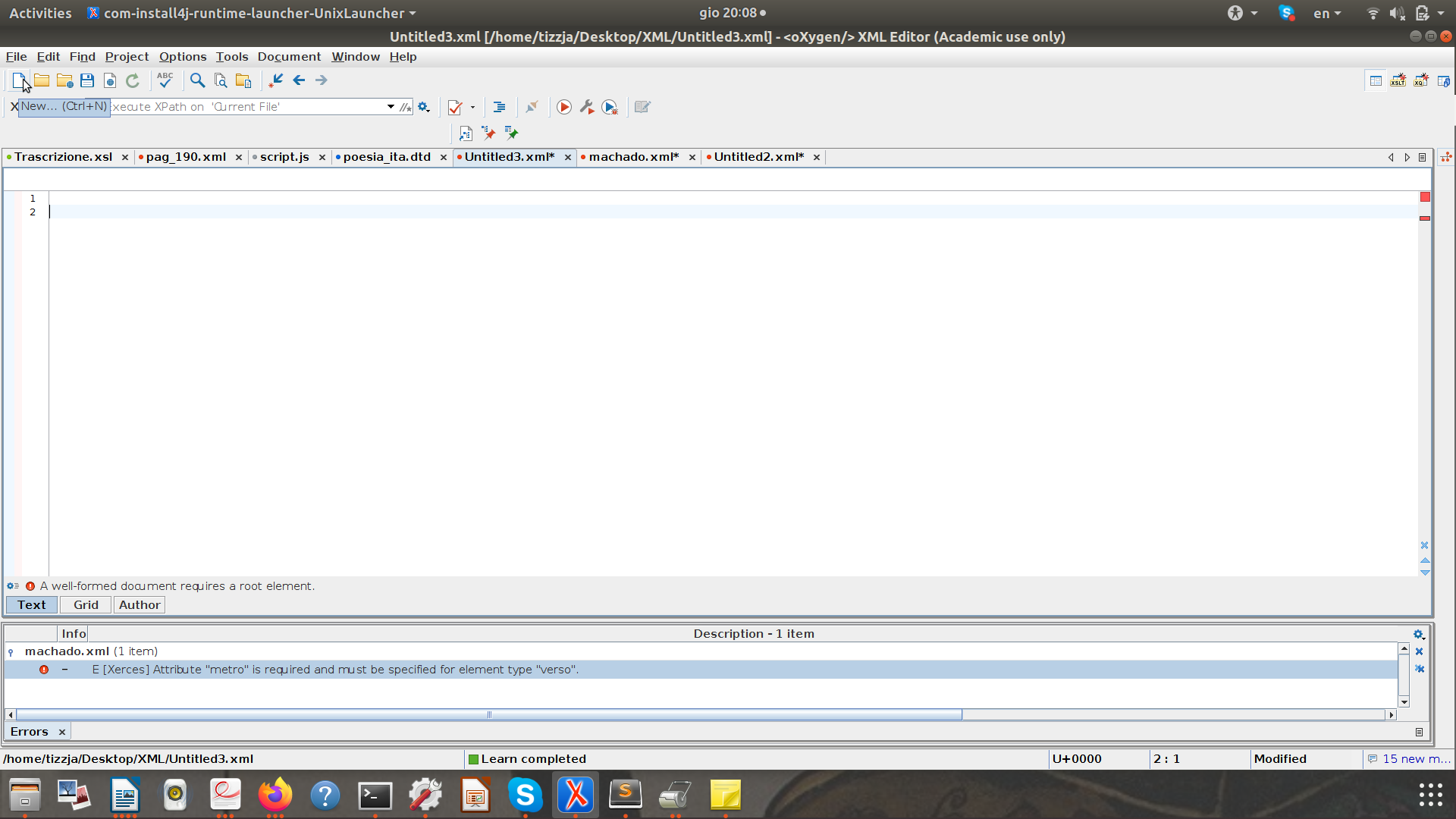Switch editor to Author mode
This screenshot has height=819, width=1456.
[140, 604]
